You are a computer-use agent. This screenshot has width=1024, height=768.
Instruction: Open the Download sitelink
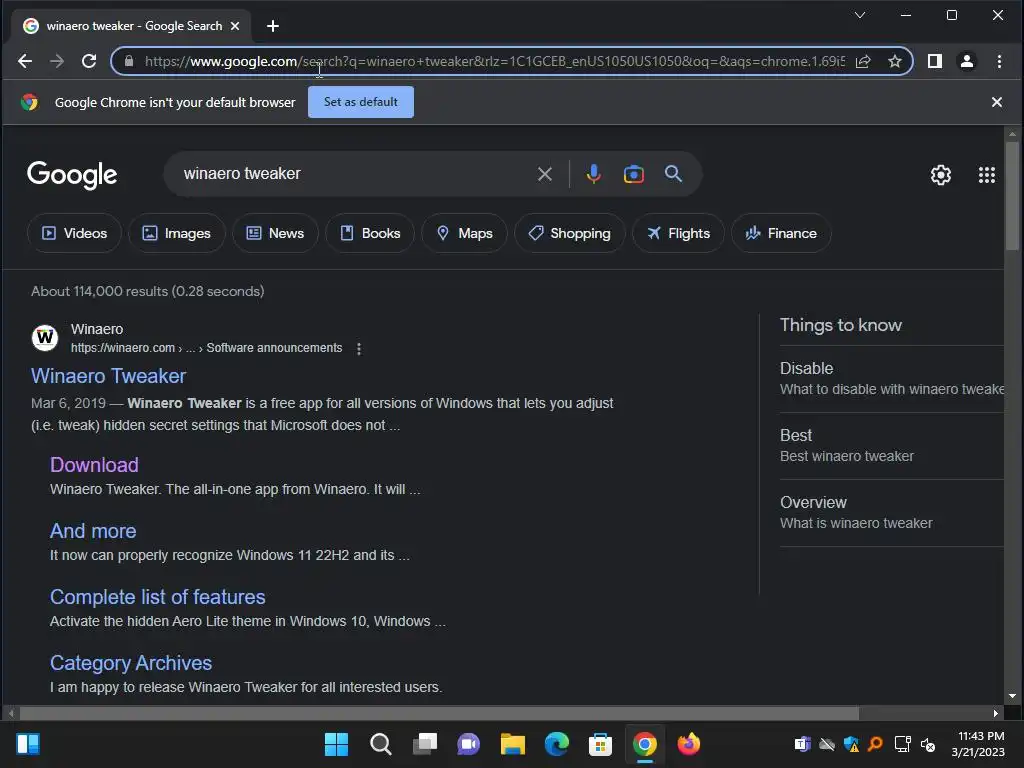(94, 465)
